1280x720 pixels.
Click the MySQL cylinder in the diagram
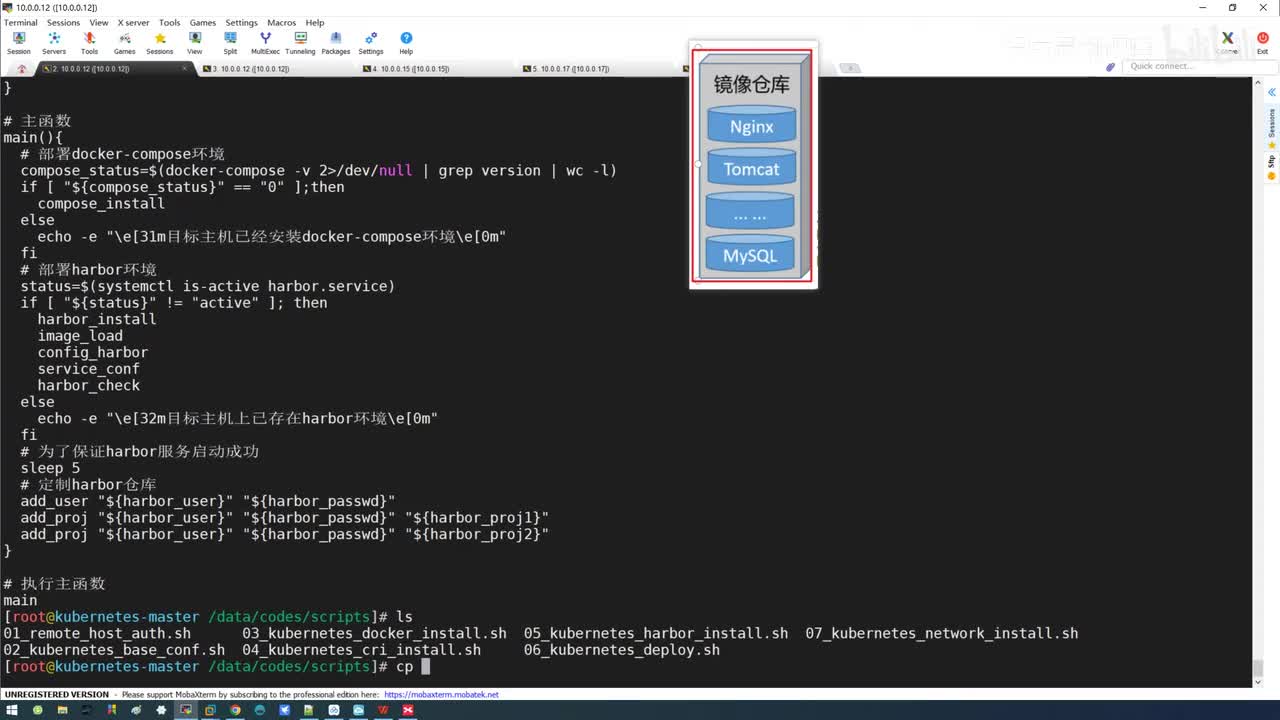point(750,254)
